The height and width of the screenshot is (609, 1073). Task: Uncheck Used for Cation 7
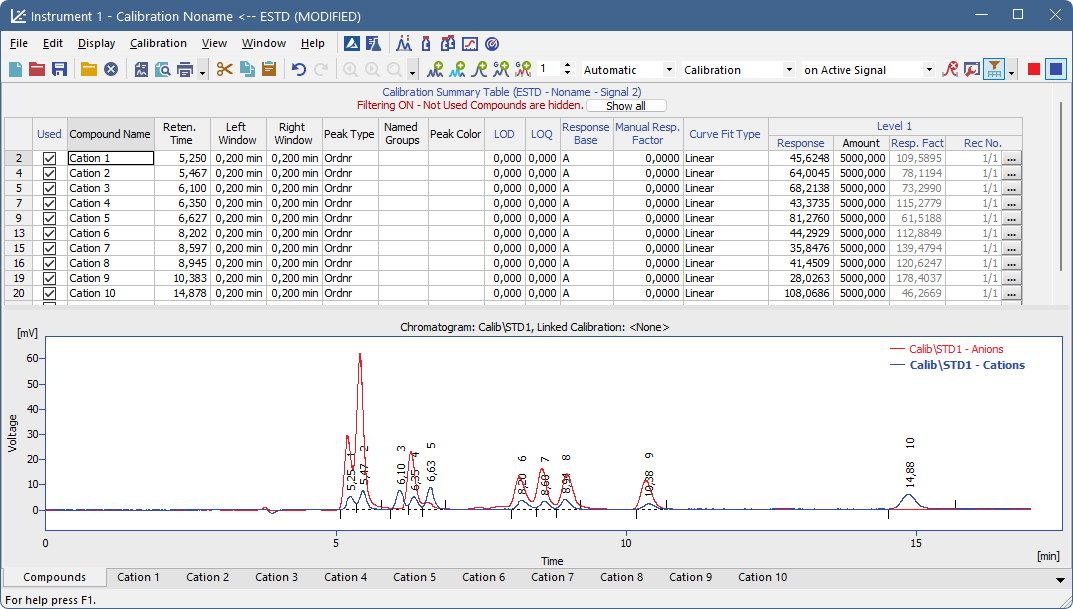coord(49,248)
